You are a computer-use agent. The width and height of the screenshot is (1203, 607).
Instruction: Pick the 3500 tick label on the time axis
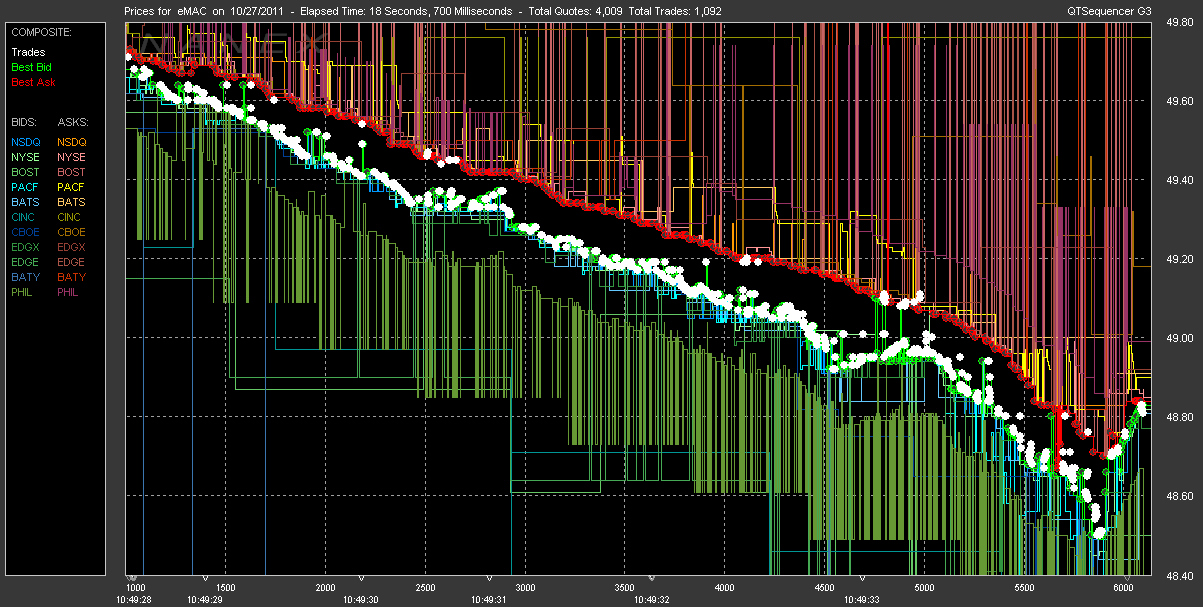(625, 587)
